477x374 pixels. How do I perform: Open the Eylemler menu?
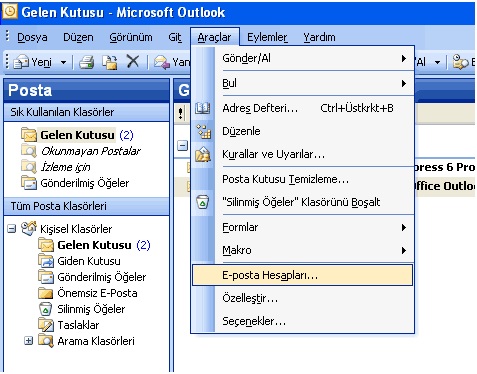[267, 37]
